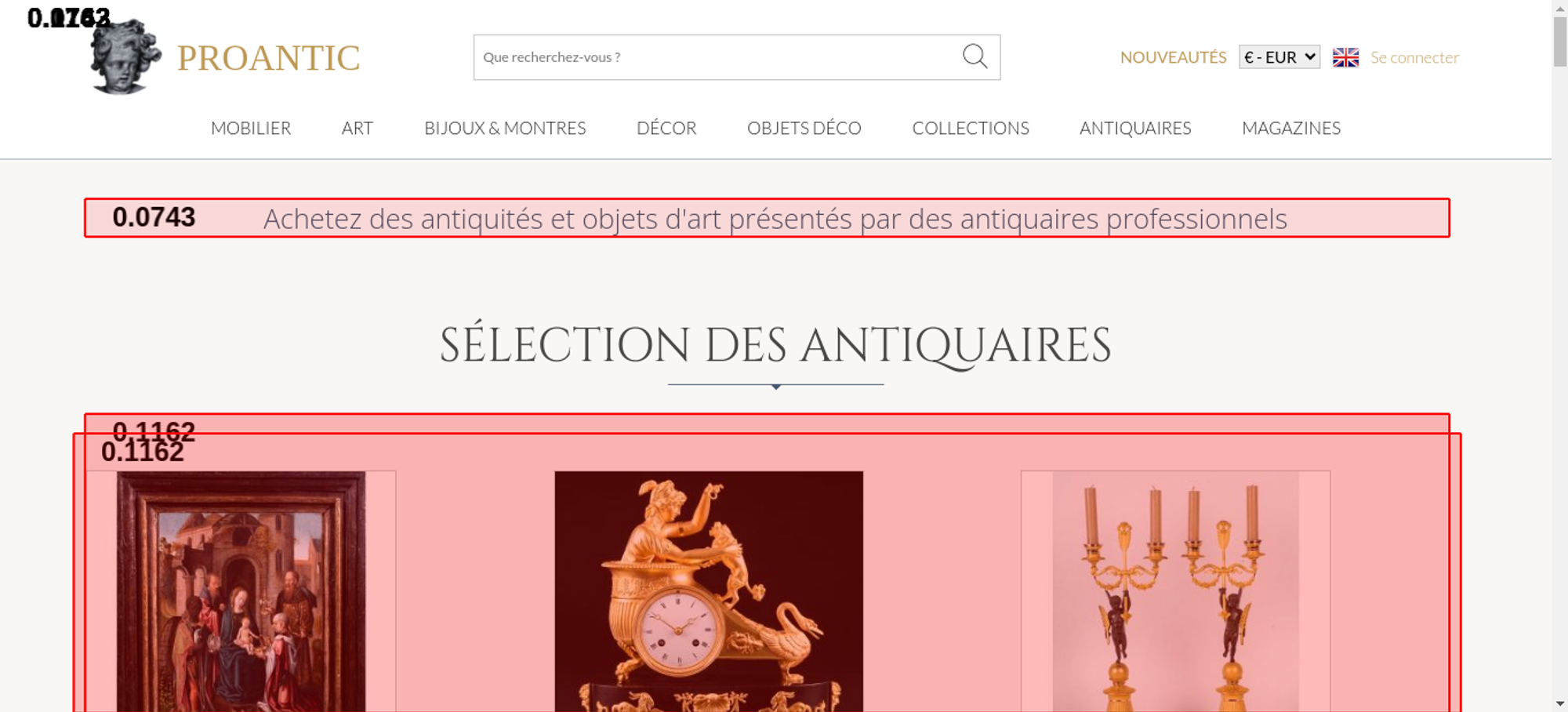Select the OBJETS DÉCO menu item
The height and width of the screenshot is (712, 1568).
point(804,128)
